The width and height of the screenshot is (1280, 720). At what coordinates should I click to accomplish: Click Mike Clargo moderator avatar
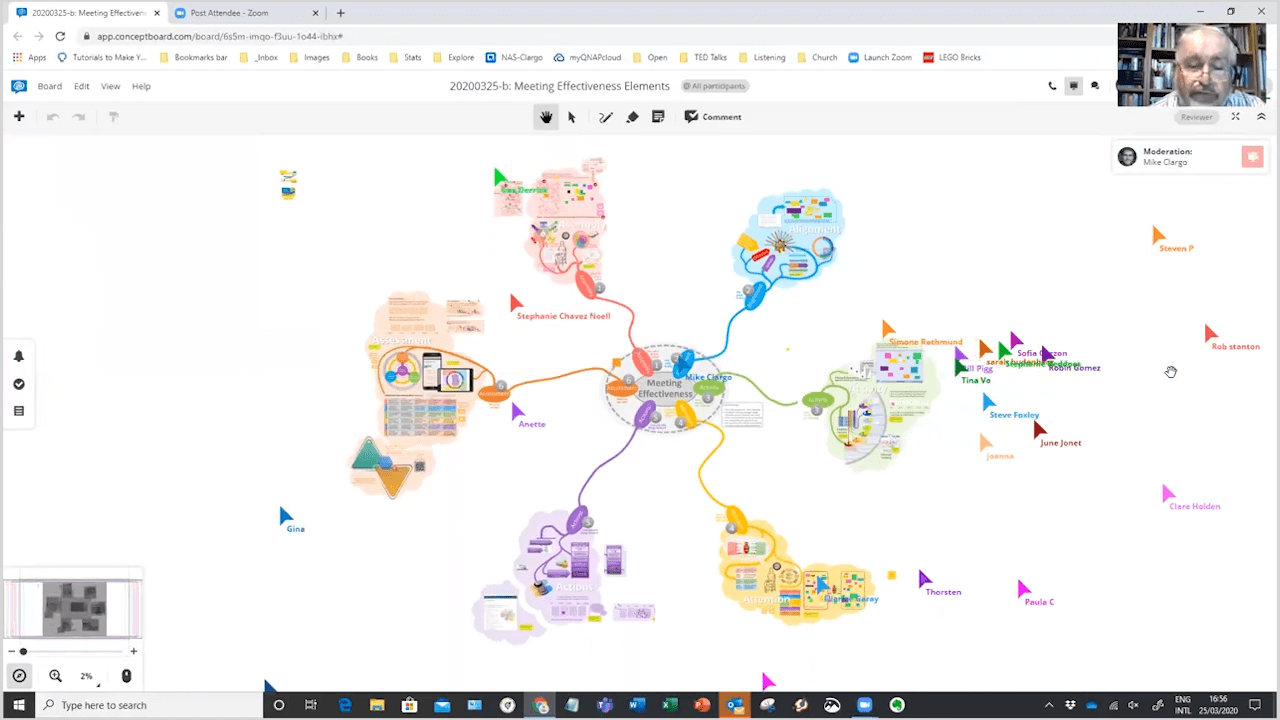pos(1127,157)
